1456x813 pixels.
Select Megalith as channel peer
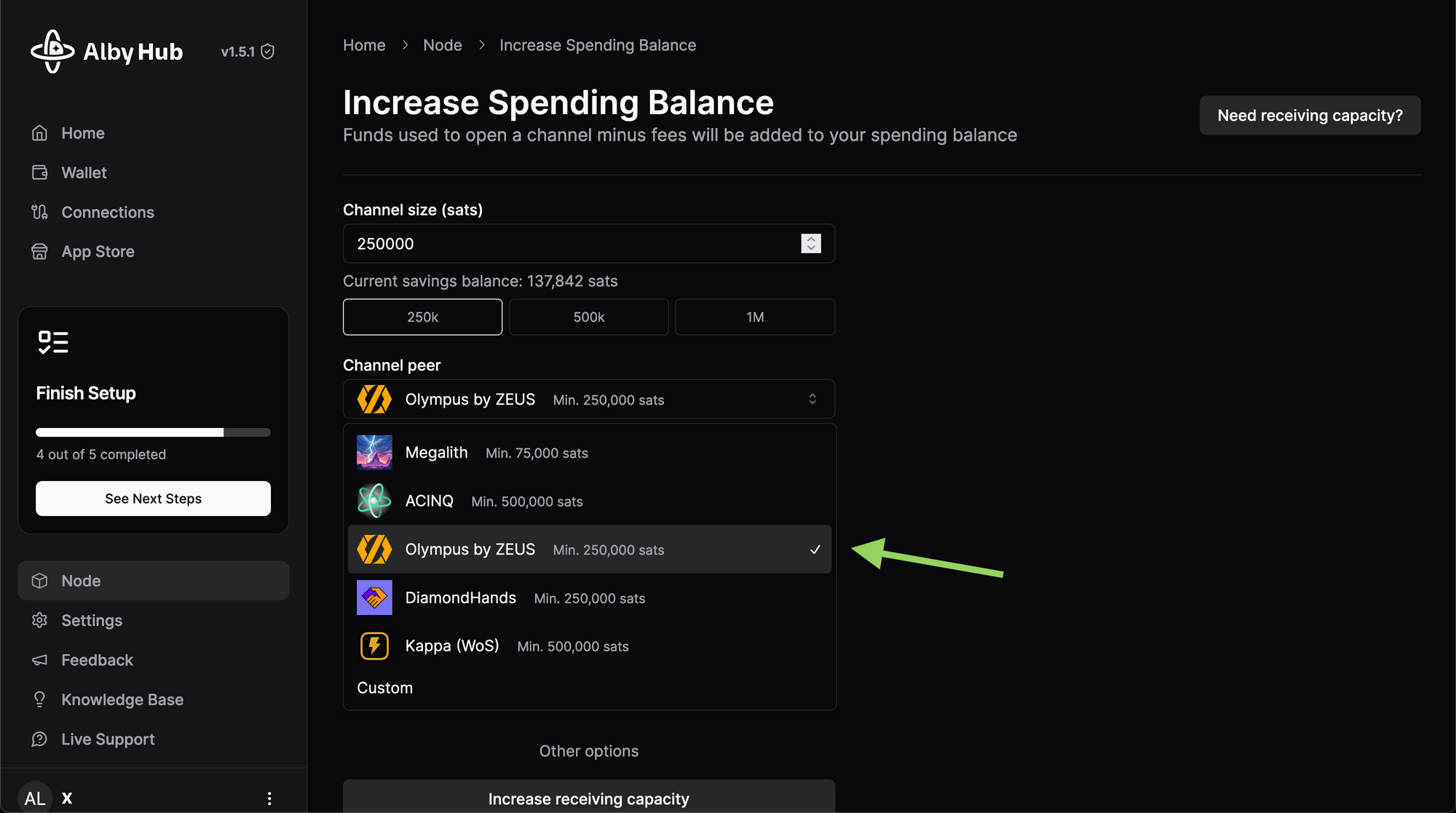[437, 453]
